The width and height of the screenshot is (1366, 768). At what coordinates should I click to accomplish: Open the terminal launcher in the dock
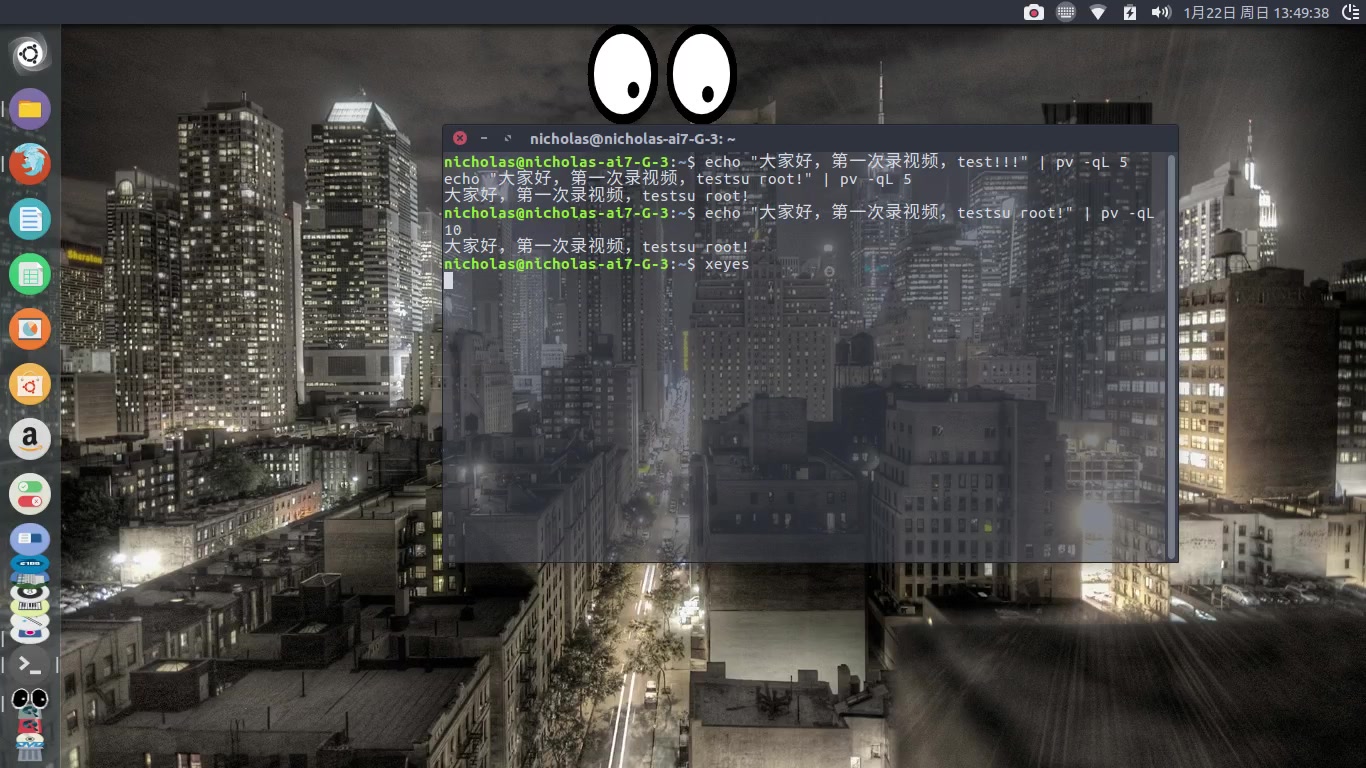click(x=29, y=664)
